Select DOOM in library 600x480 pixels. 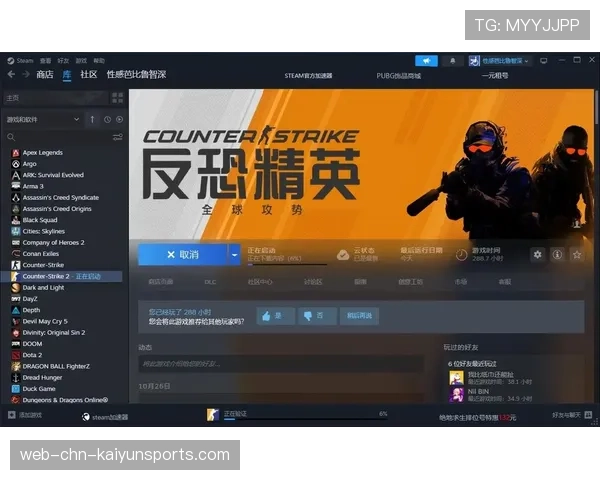[x=32, y=344]
